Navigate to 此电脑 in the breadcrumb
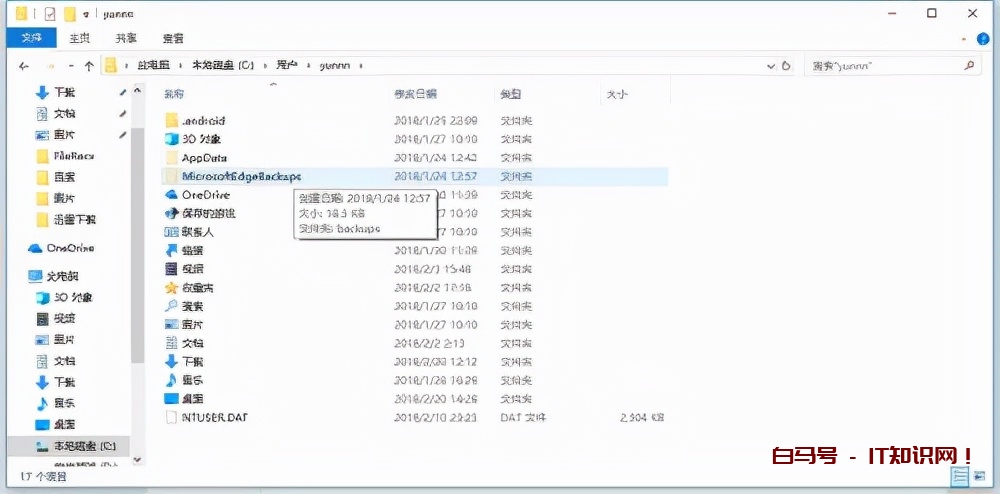The height and width of the screenshot is (494, 1000). [x=156, y=66]
